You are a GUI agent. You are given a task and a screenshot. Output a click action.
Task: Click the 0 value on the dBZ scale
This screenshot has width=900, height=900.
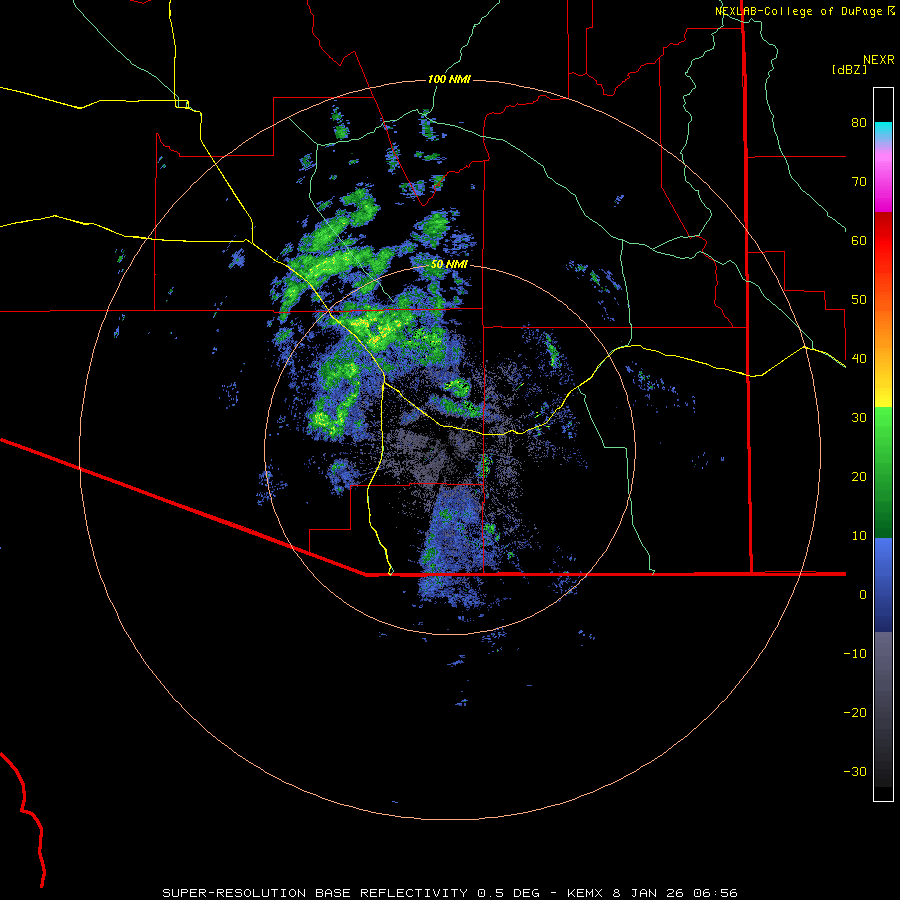tap(863, 595)
